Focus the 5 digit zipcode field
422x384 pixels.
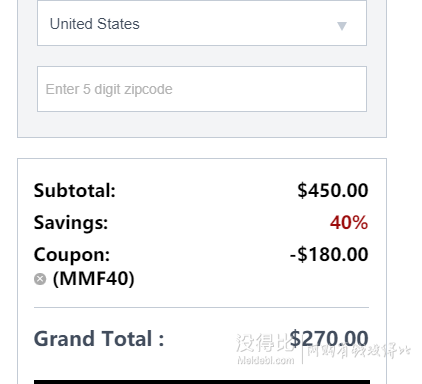[x=202, y=89]
